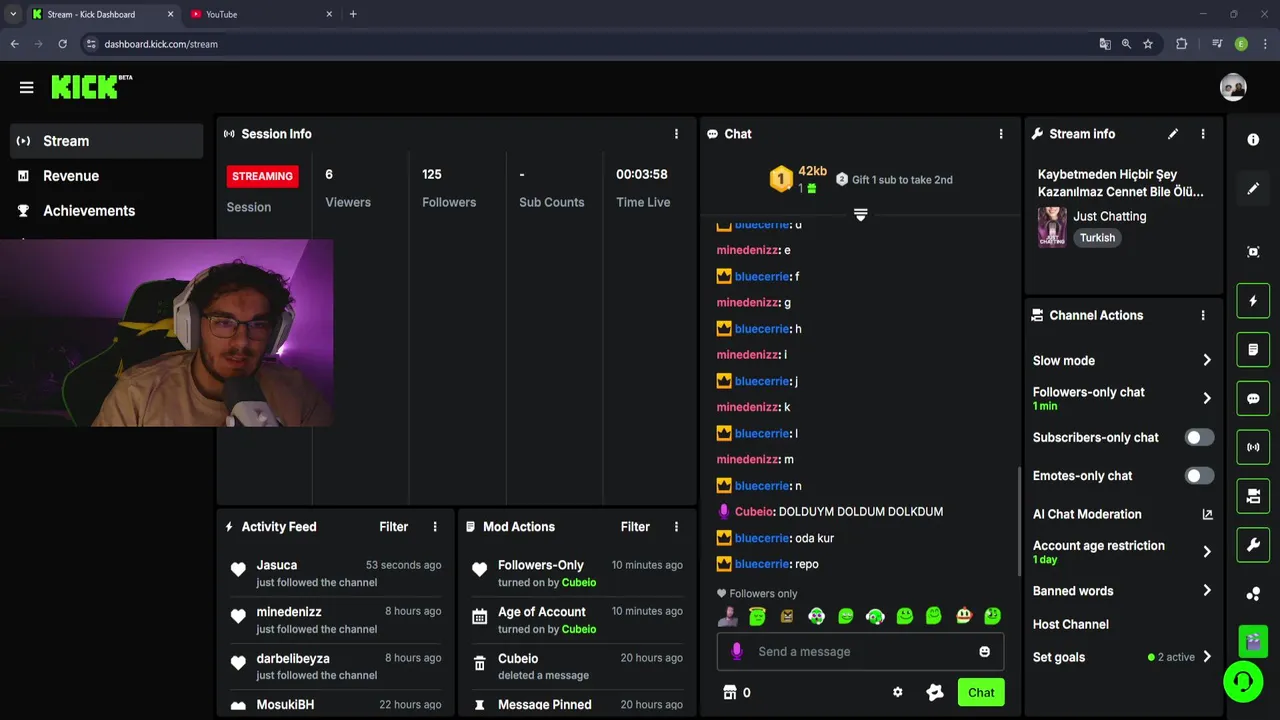Open browser extensions puzzle icon
This screenshot has height=720, width=1280.
[1181, 44]
